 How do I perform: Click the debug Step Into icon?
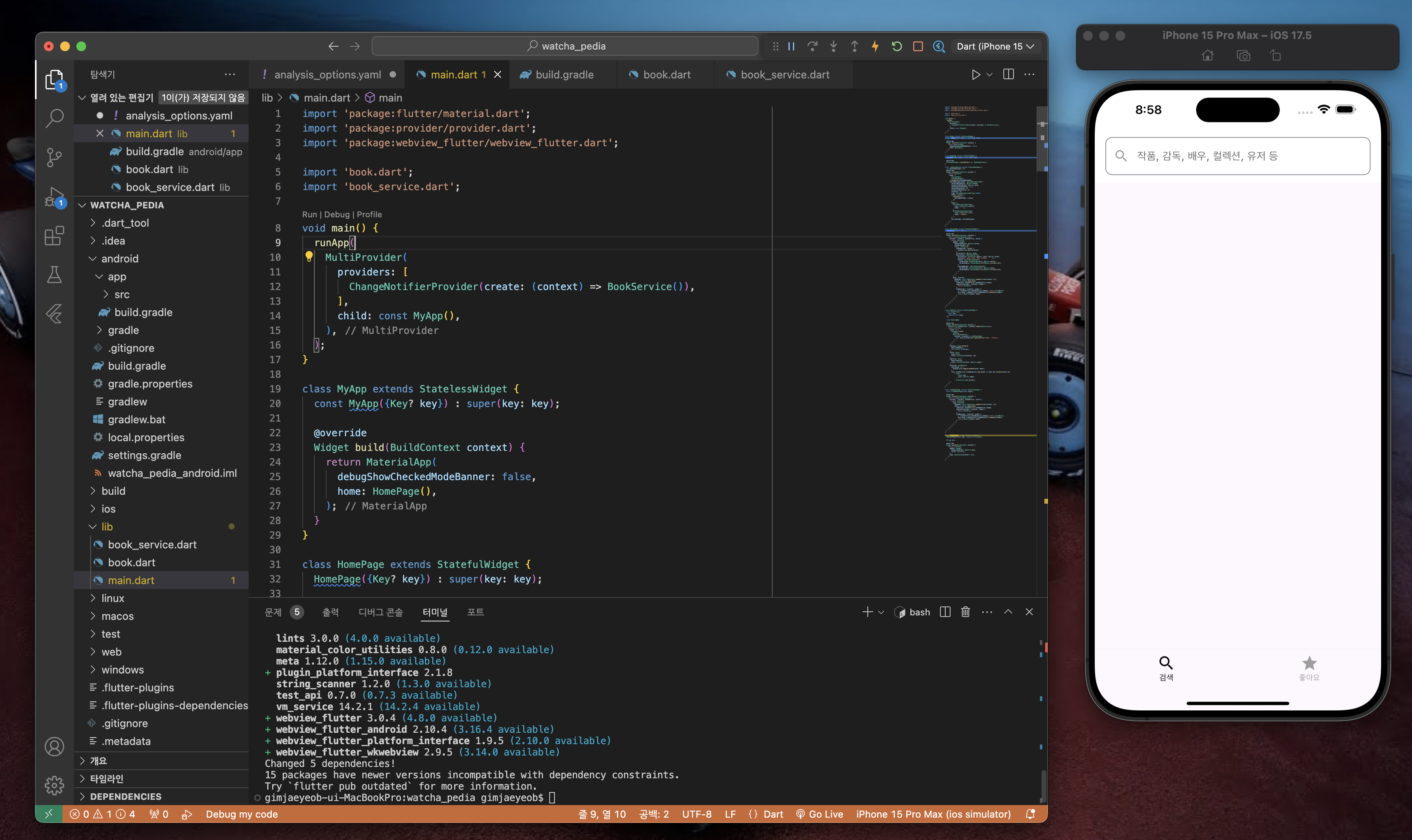point(833,46)
